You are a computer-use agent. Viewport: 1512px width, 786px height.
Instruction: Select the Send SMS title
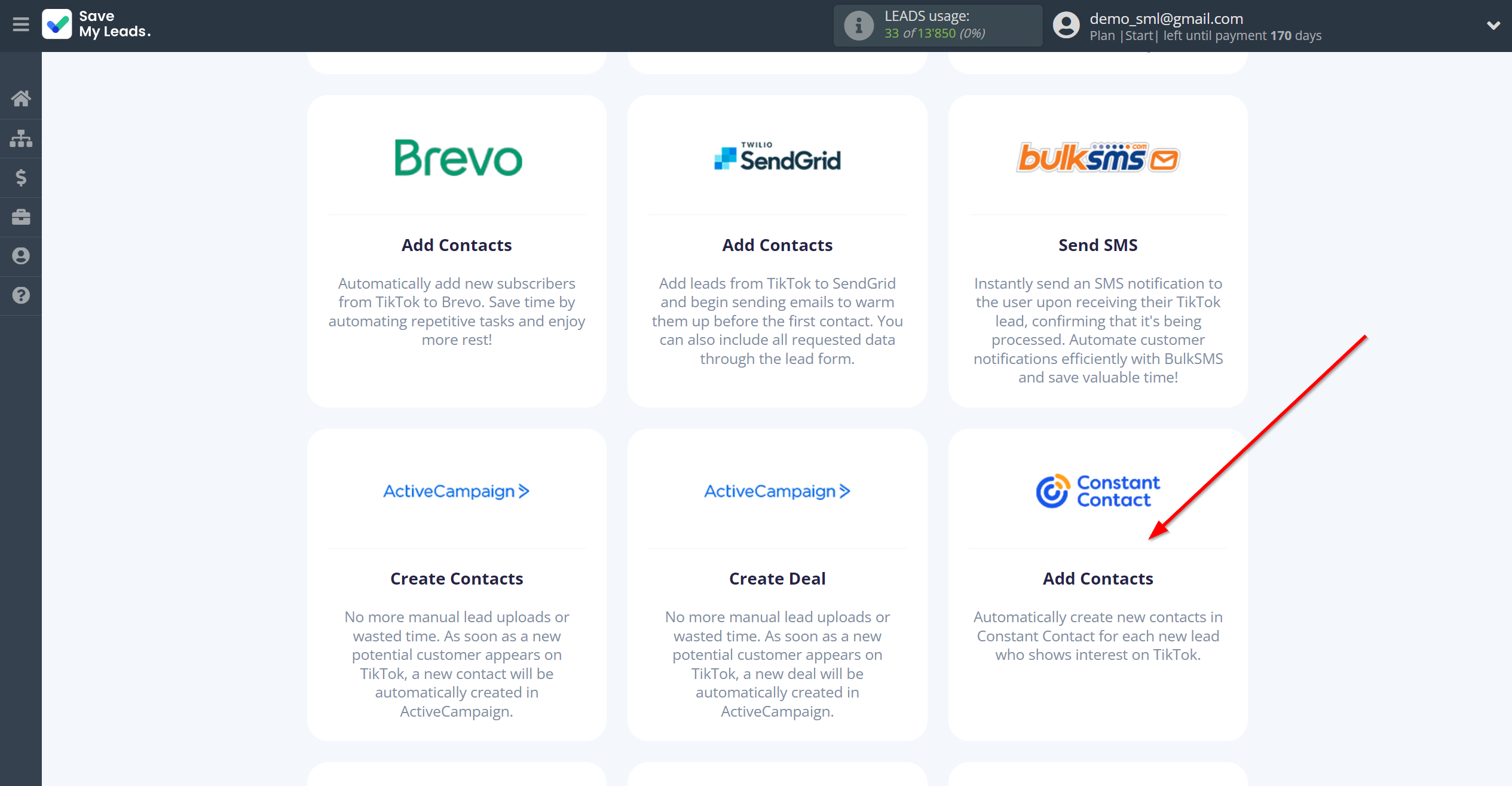[1098, 245]
